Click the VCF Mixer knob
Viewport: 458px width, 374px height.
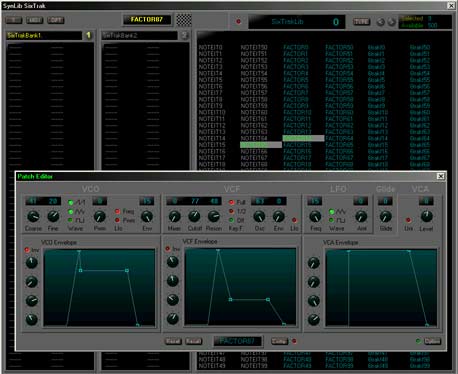[x=174, y=217]
